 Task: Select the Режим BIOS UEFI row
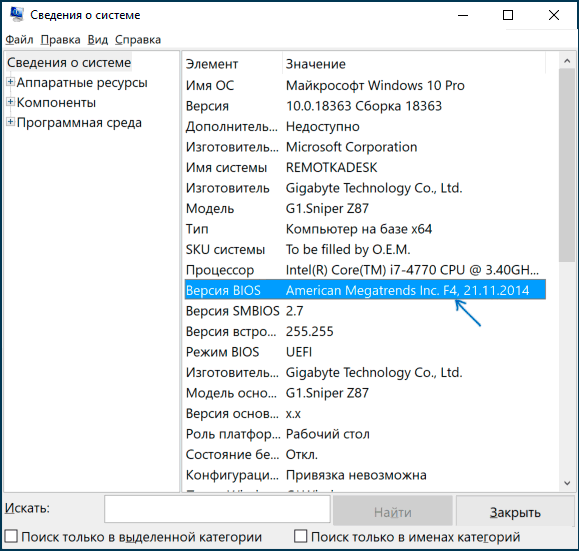point(365,352)
